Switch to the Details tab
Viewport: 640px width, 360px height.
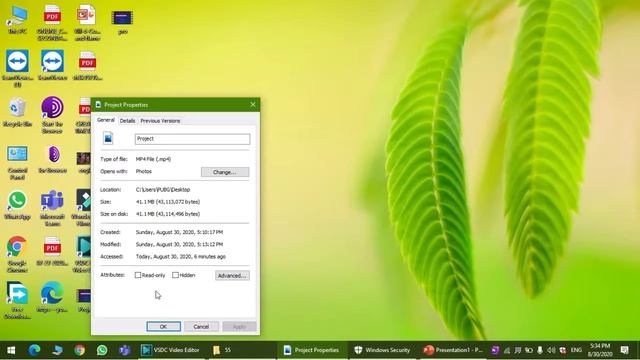tap(127, 121)
